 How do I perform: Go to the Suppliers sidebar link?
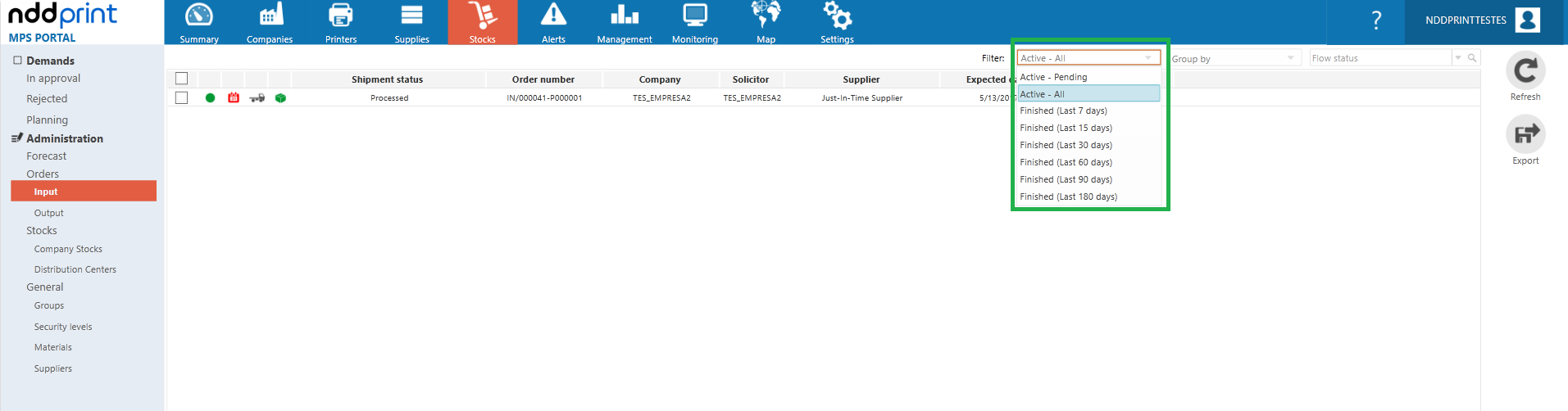pos(53,368)
